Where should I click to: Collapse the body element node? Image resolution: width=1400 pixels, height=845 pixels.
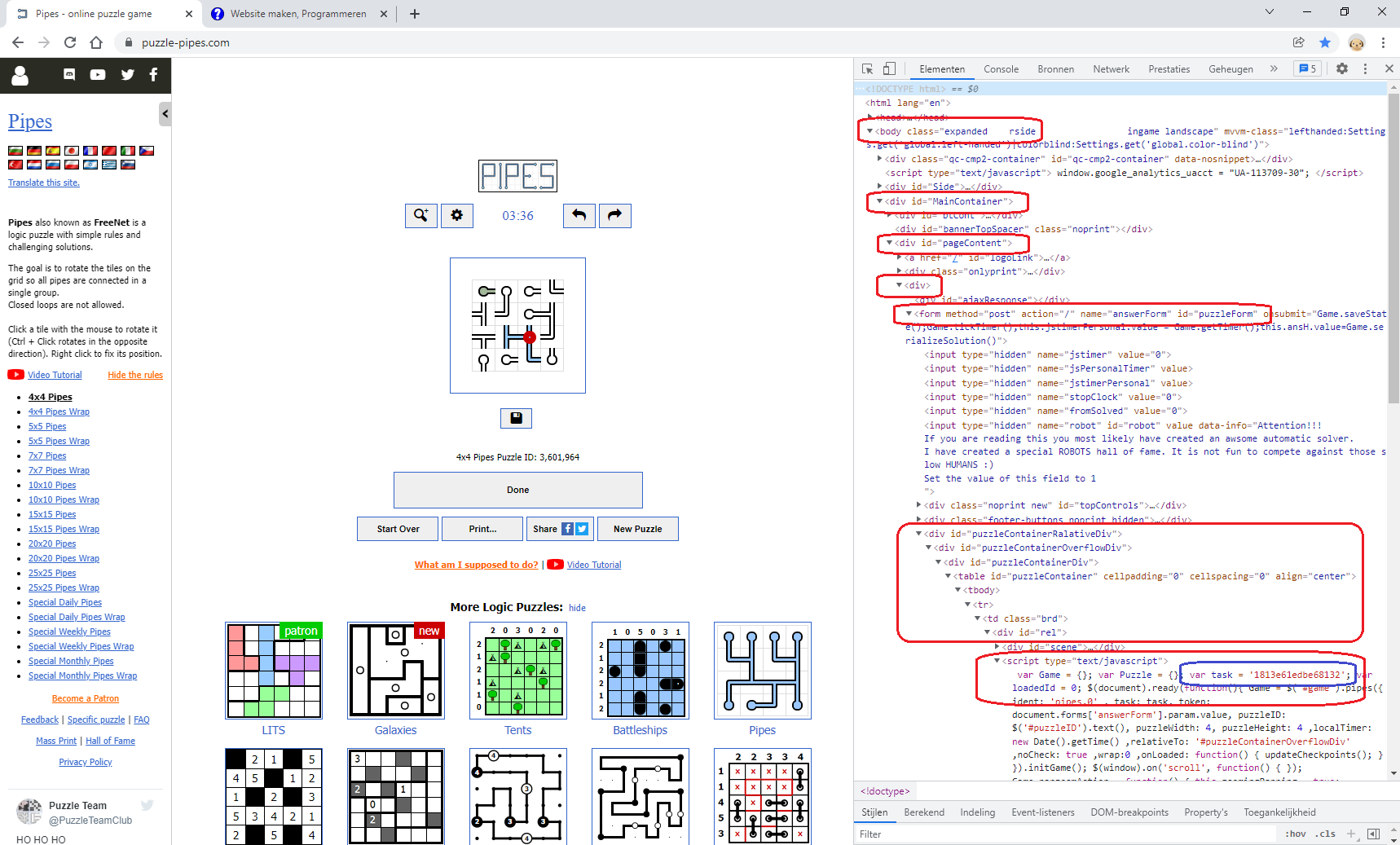point(869,131)
